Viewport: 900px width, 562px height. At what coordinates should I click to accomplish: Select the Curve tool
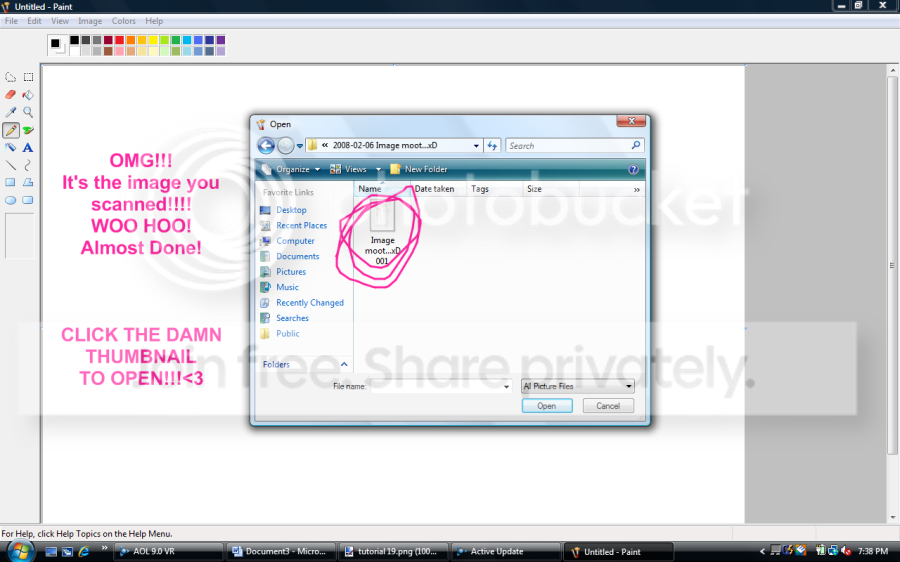tap(28, 165)
